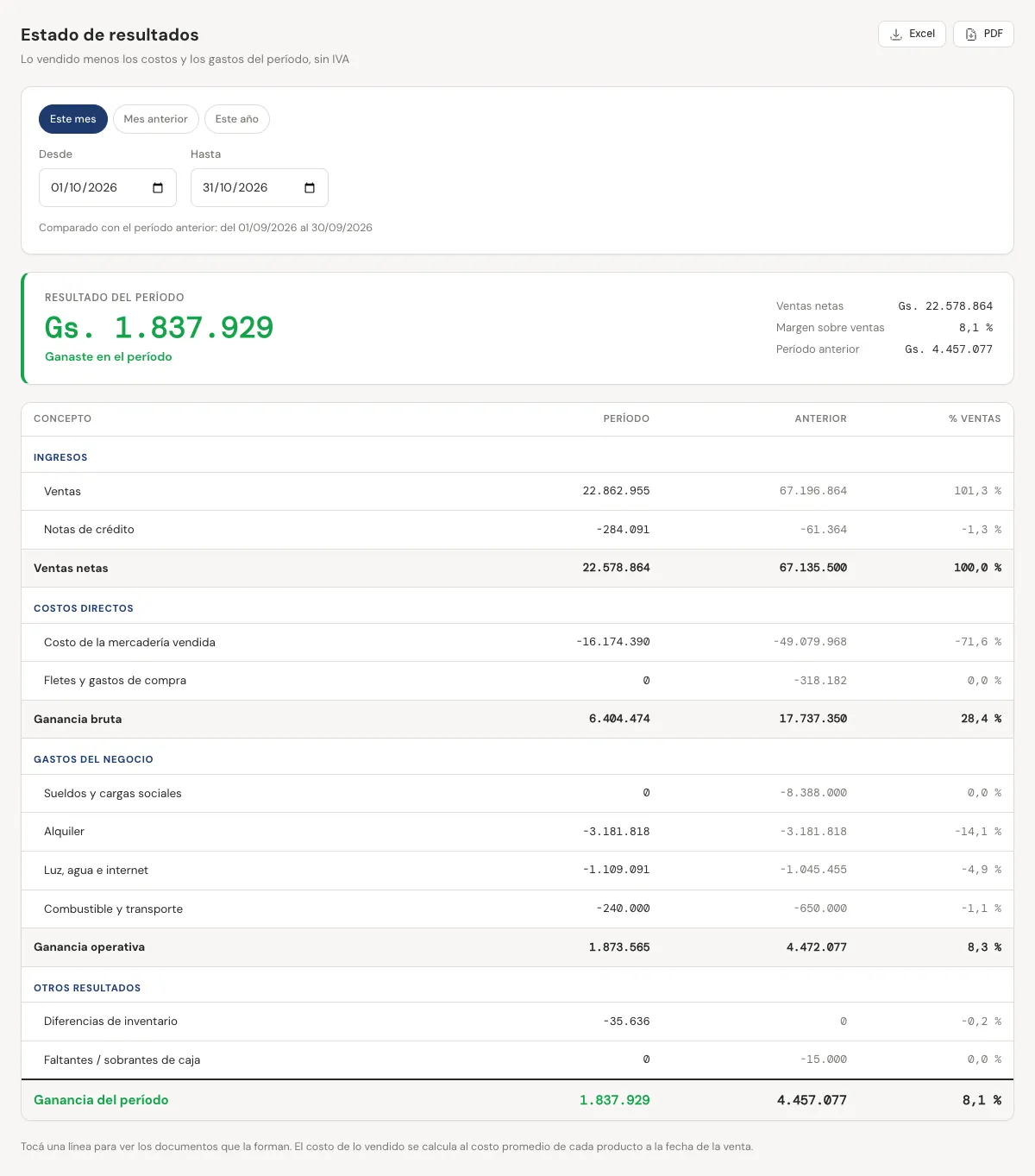The image size is (1035, 1176).
Task: Click the period sales value 22.862.955
Action: [x=616, y=491]
